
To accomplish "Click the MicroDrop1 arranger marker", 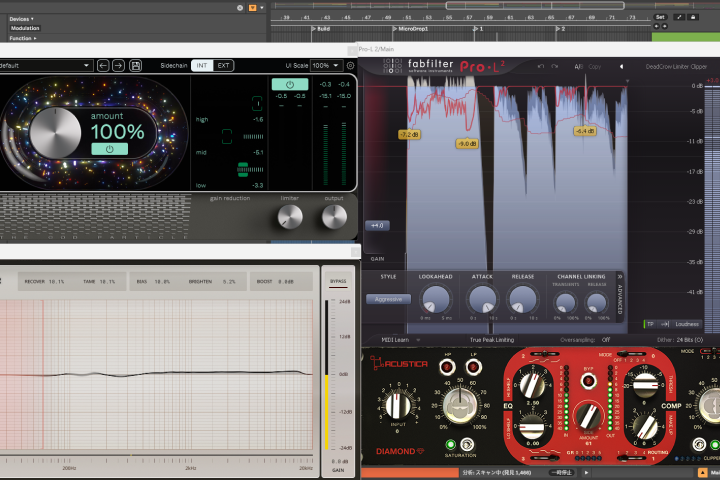I will [x=411, y=28].
